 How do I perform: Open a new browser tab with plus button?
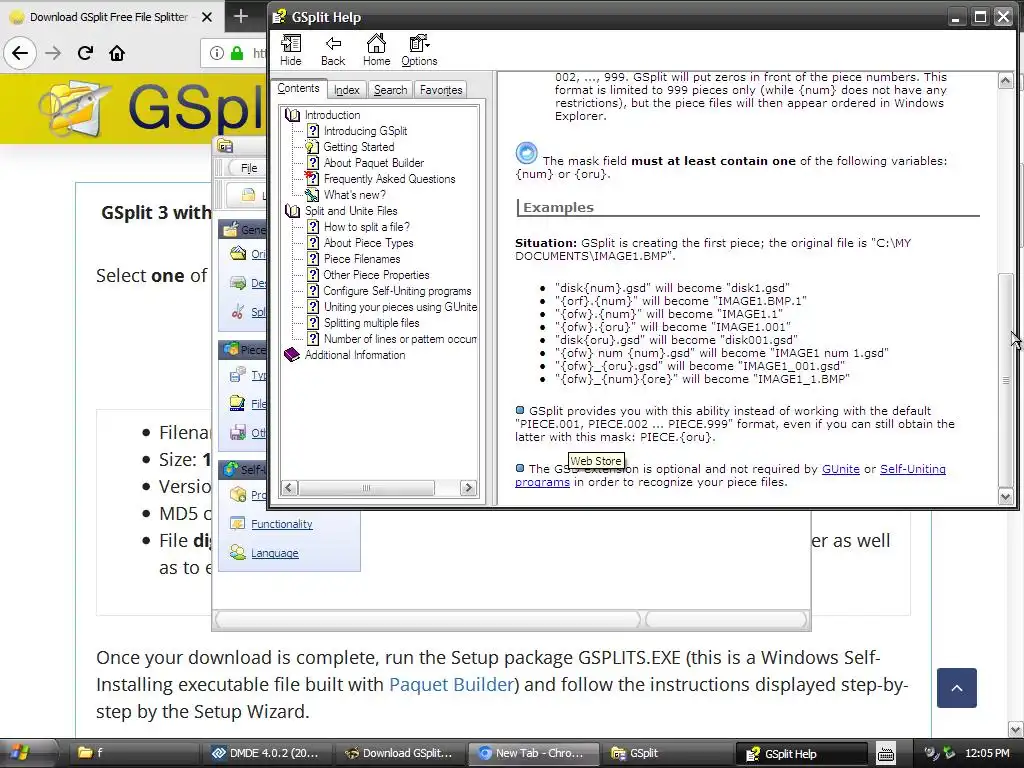point(240,16)
